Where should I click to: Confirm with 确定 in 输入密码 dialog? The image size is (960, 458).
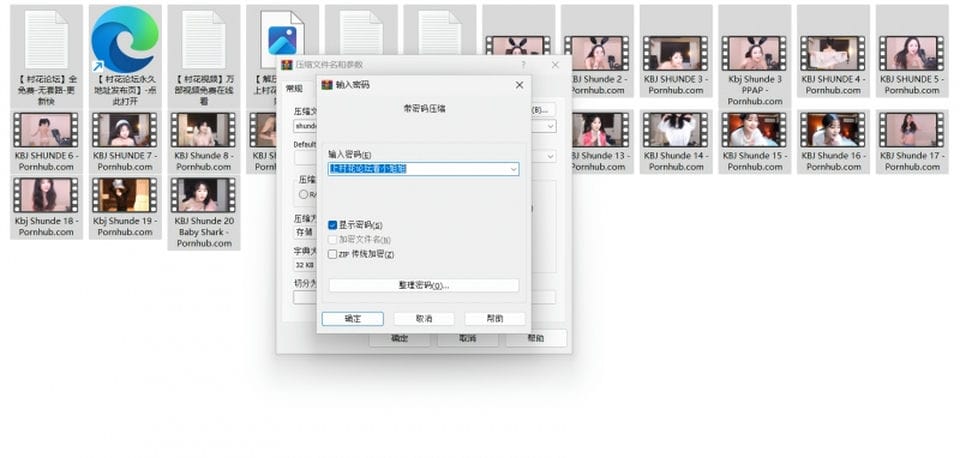353,319
